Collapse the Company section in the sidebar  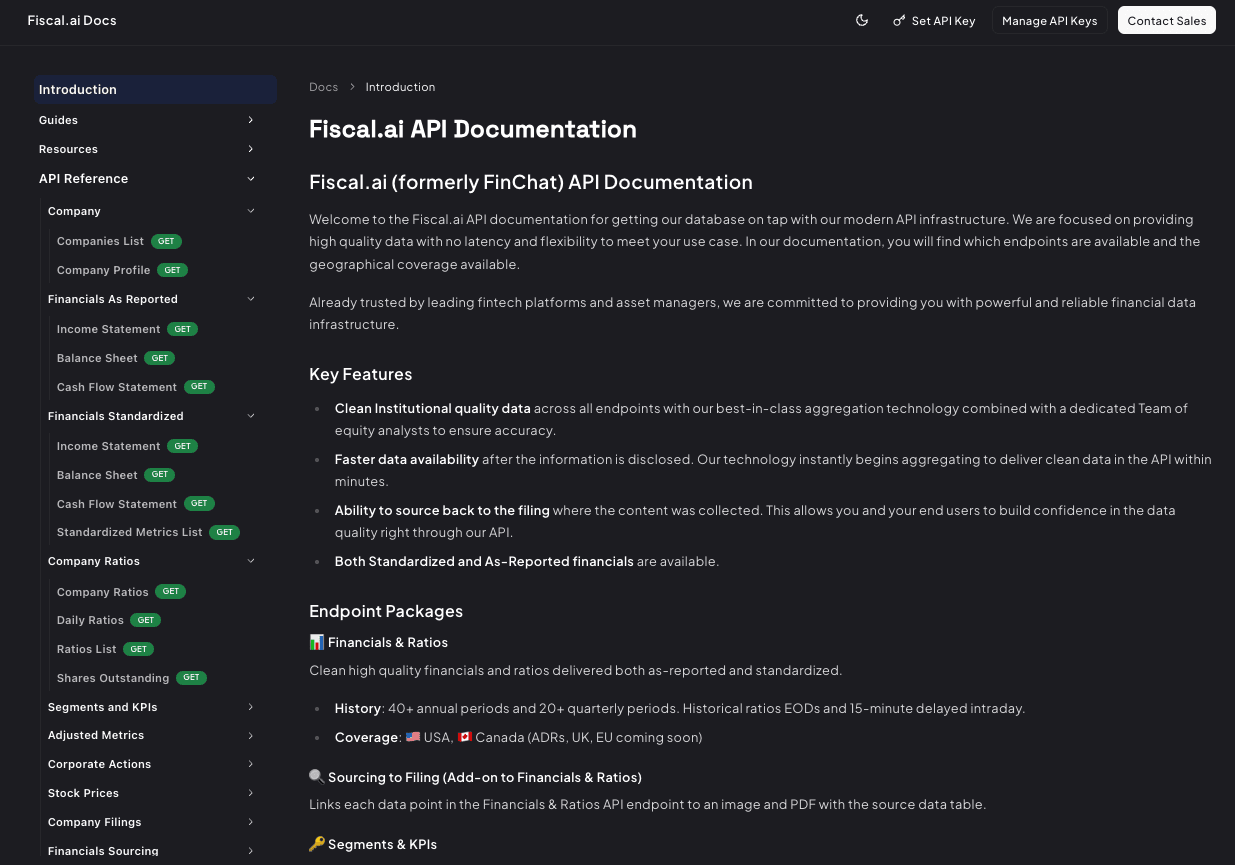point(251,211)
